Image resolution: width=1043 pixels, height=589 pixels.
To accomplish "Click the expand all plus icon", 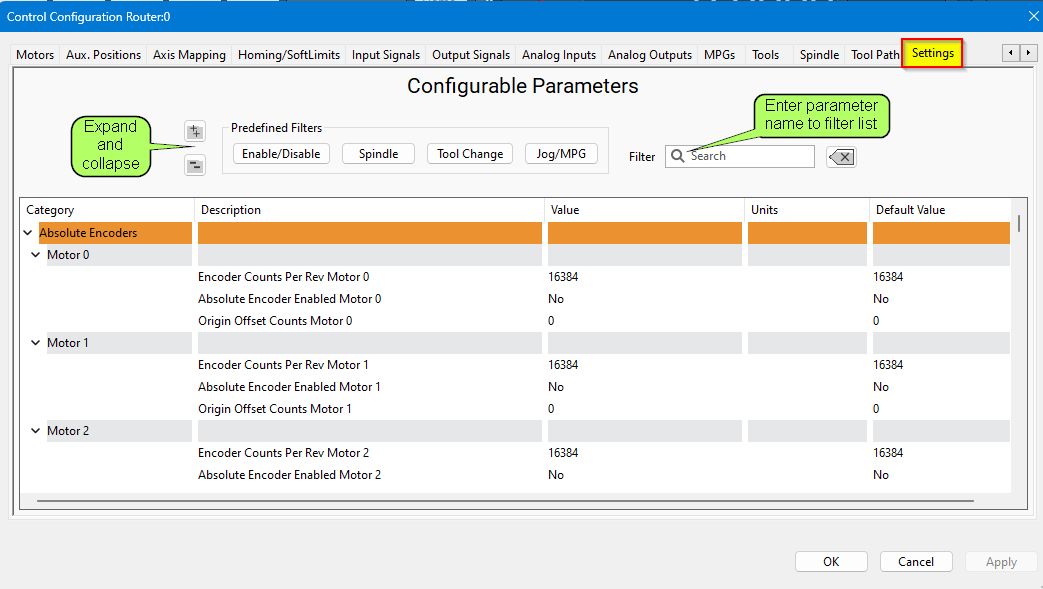I will coord(195,131).
